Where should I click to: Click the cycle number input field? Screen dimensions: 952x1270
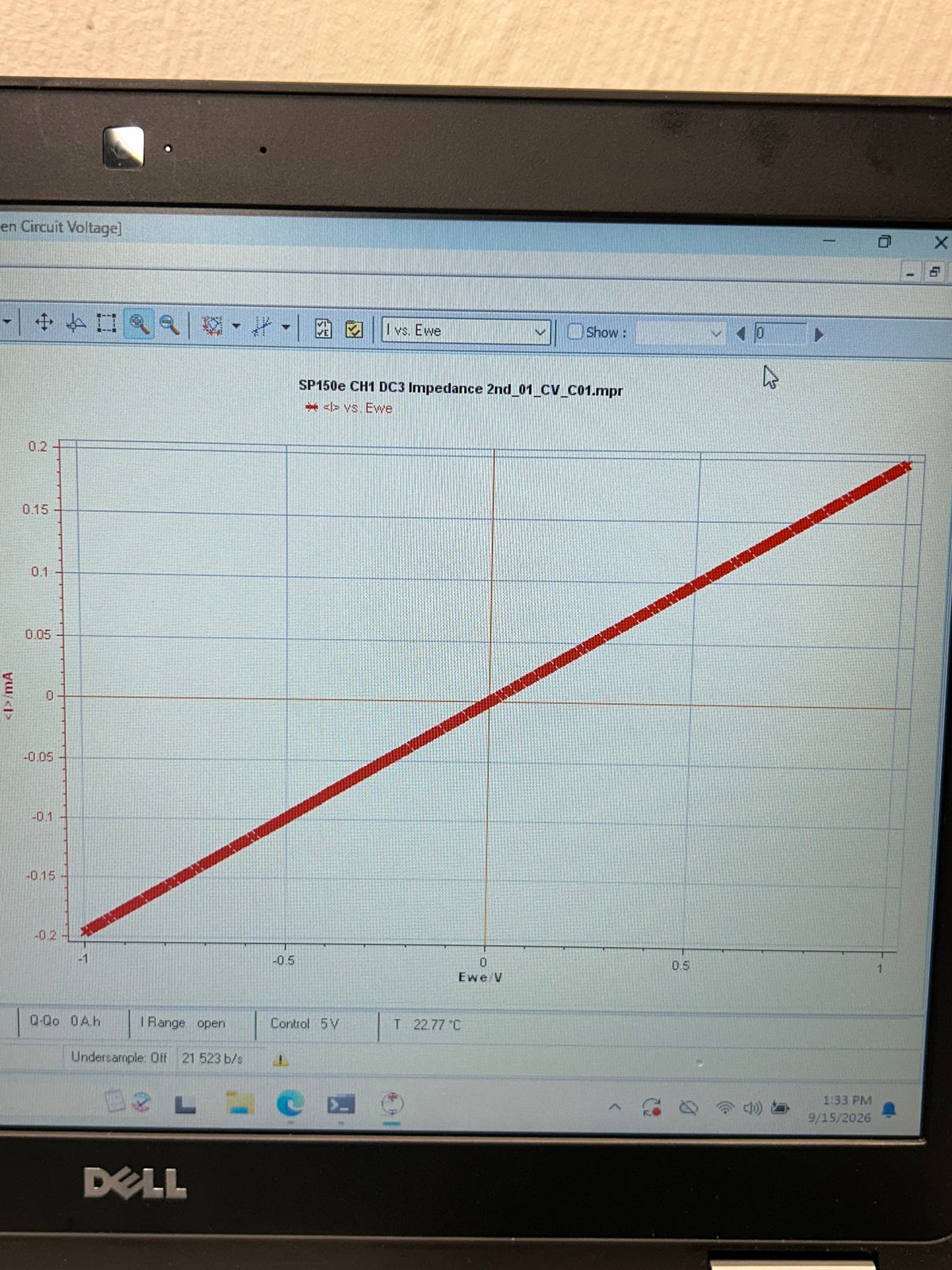click(x=780, y=334)
